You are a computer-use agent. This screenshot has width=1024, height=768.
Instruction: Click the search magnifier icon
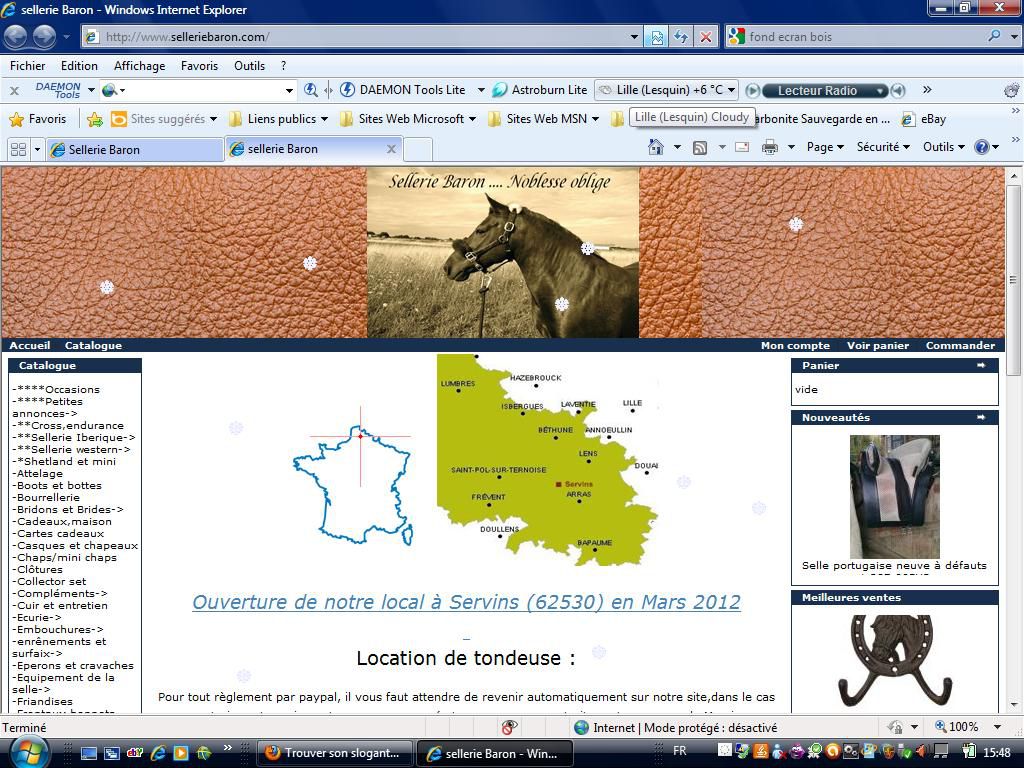tap(994, 37)
